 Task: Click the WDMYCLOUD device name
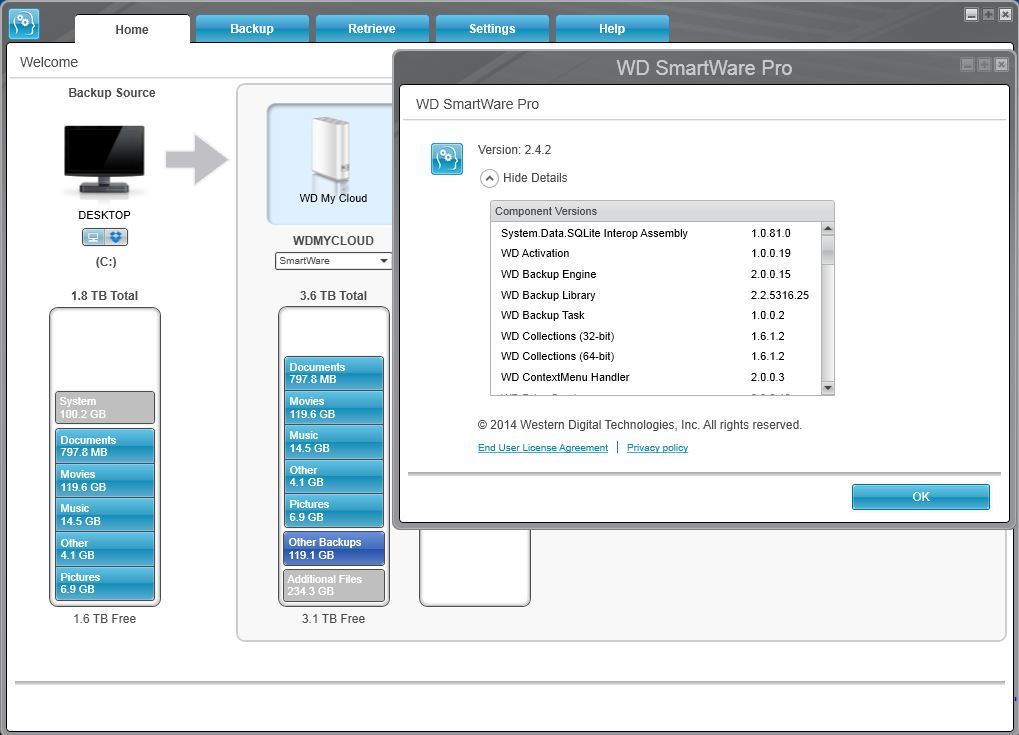(x=333, y=240)
